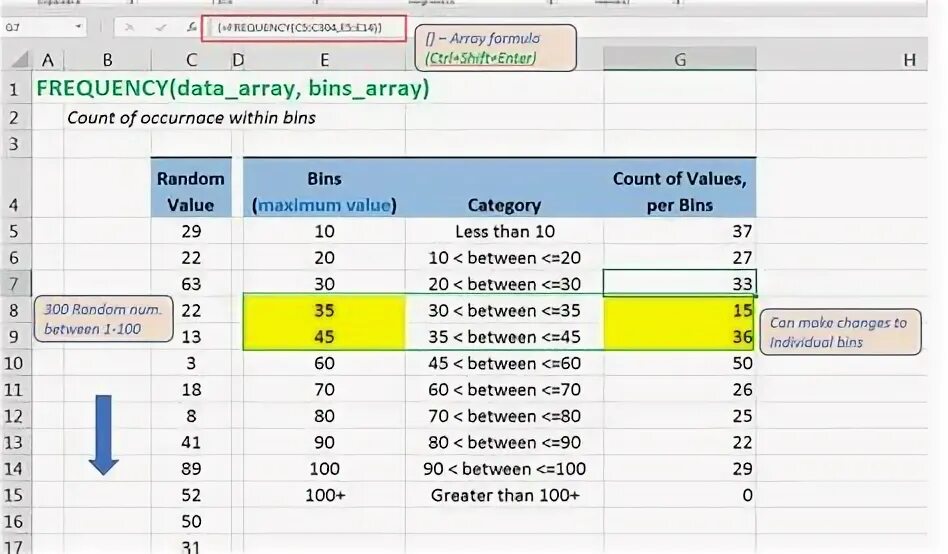This screenshot has width=948, height=554.
Task: Select column C header
Action: pos(191,60)
